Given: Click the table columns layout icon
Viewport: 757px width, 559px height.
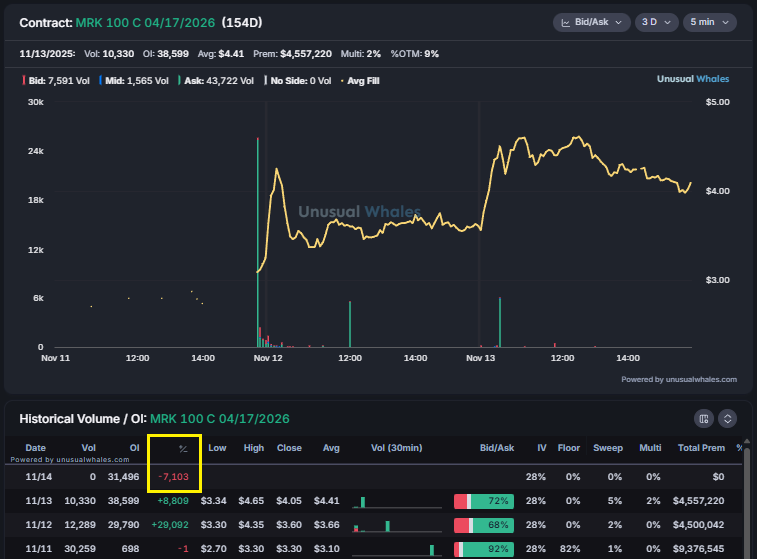Looking at the screenshot, I should click(x=704, y=419).
